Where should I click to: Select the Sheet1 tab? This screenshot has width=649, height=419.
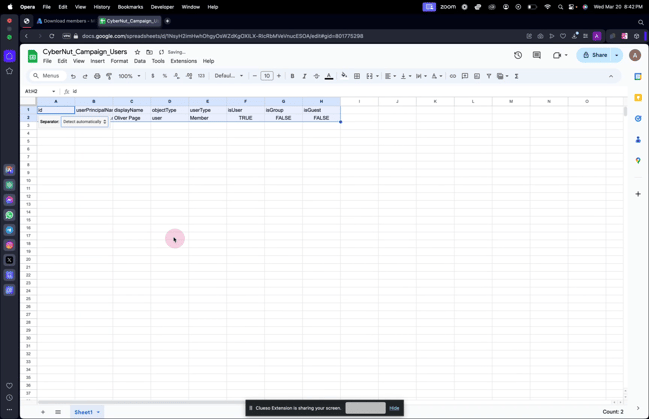click(84, 412)
